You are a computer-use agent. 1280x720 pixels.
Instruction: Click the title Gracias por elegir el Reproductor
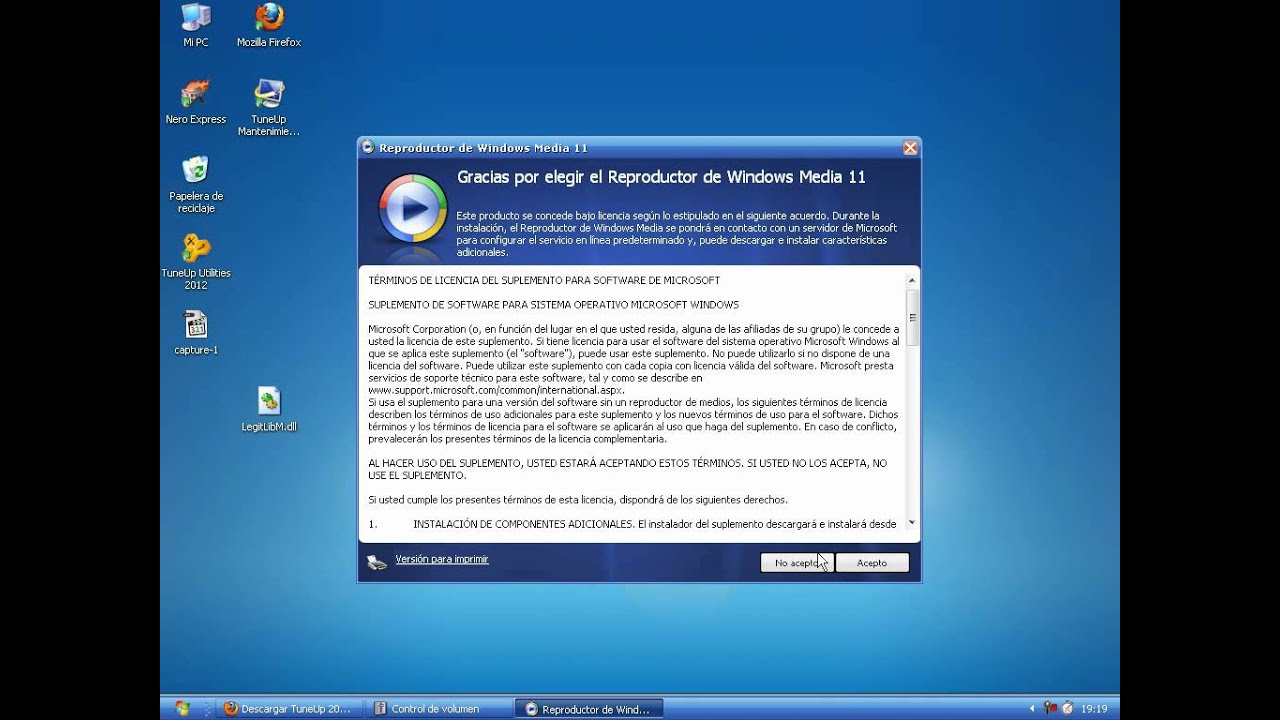pos(661,177)
